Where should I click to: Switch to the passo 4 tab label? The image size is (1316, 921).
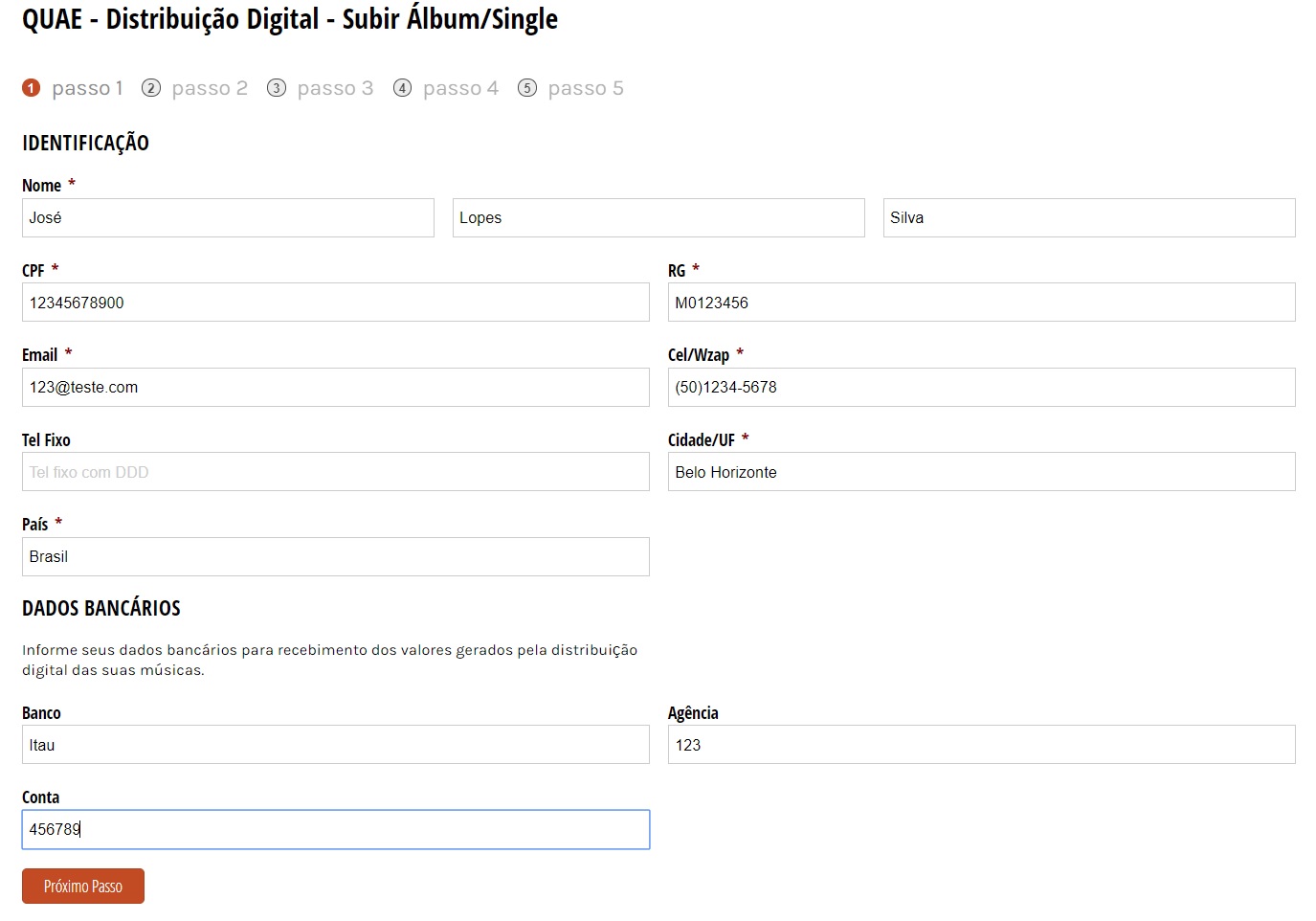click(x=460, y=88)
